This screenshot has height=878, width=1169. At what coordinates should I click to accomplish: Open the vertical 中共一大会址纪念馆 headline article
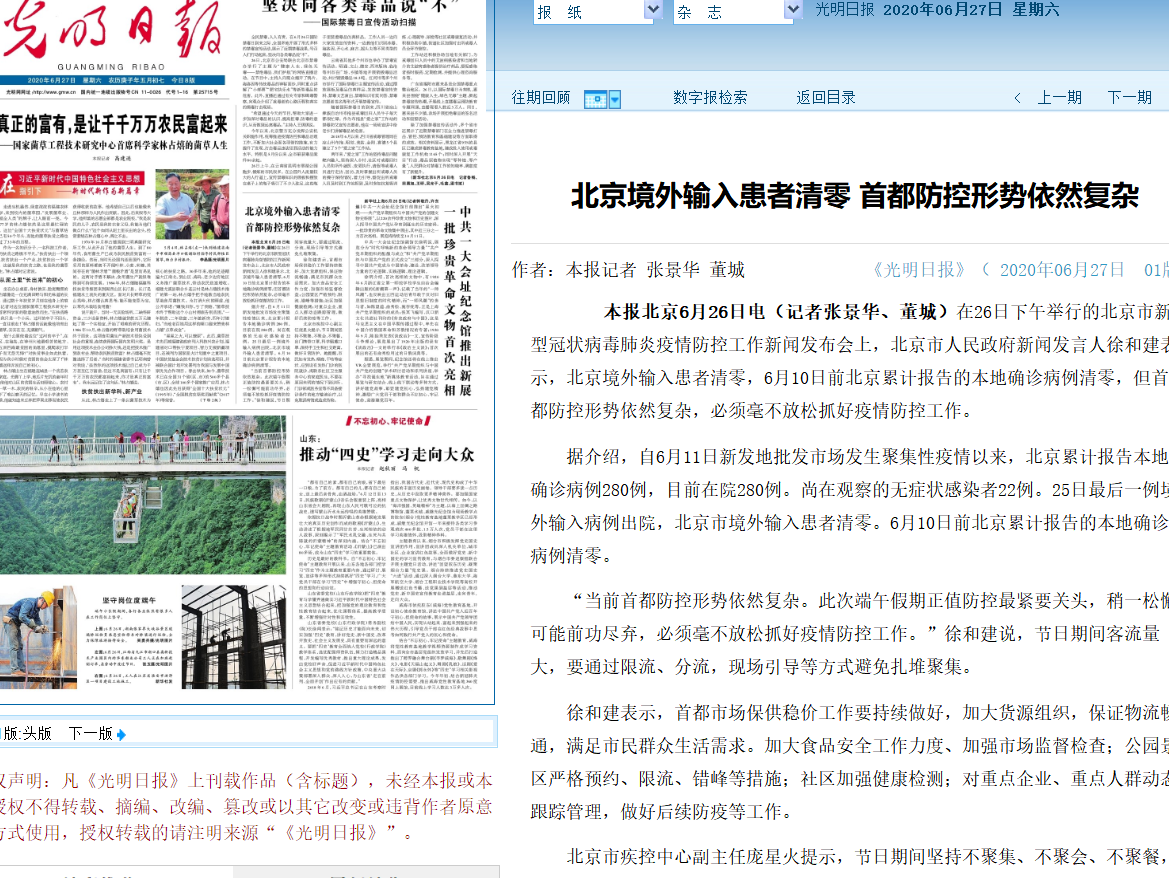pyautogui.click(x=457, y=300)
